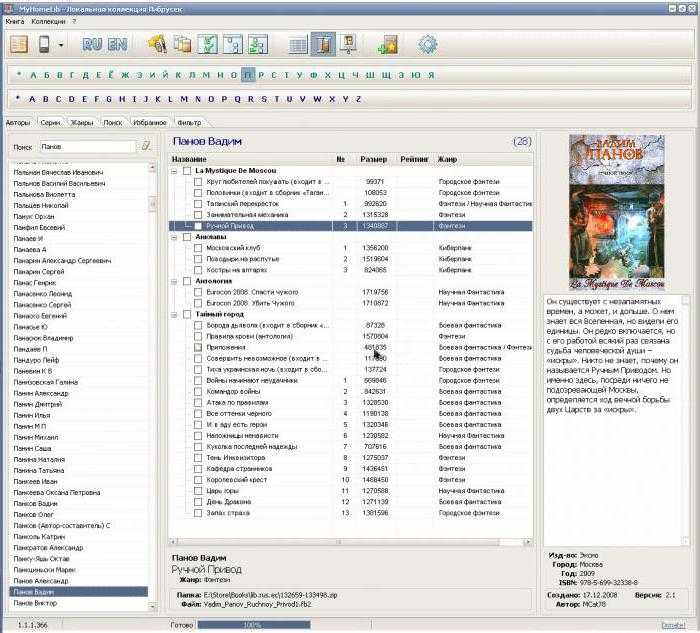This screenshot has width=700, height=633.
Task: Select Cyrillic letter Я in alphabet bar
Action: click(x=431, y=75)
